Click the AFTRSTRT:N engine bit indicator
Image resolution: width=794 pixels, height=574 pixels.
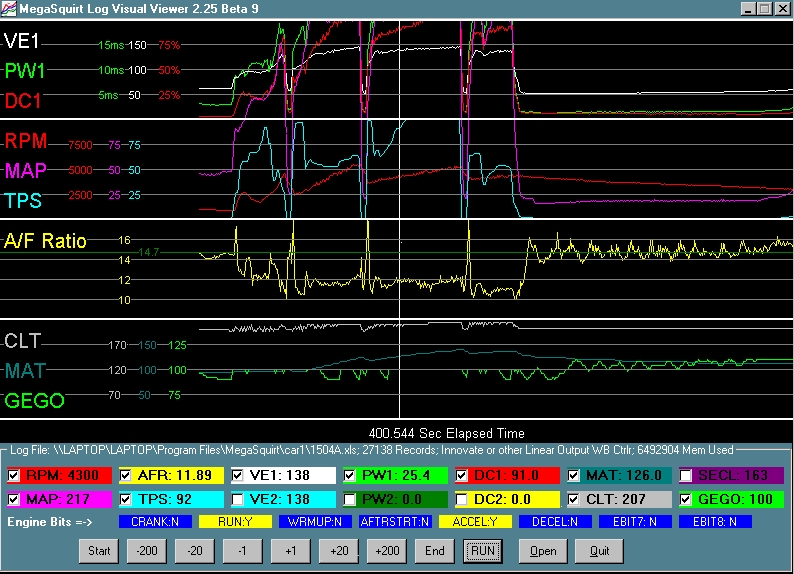tap(395, 522)
